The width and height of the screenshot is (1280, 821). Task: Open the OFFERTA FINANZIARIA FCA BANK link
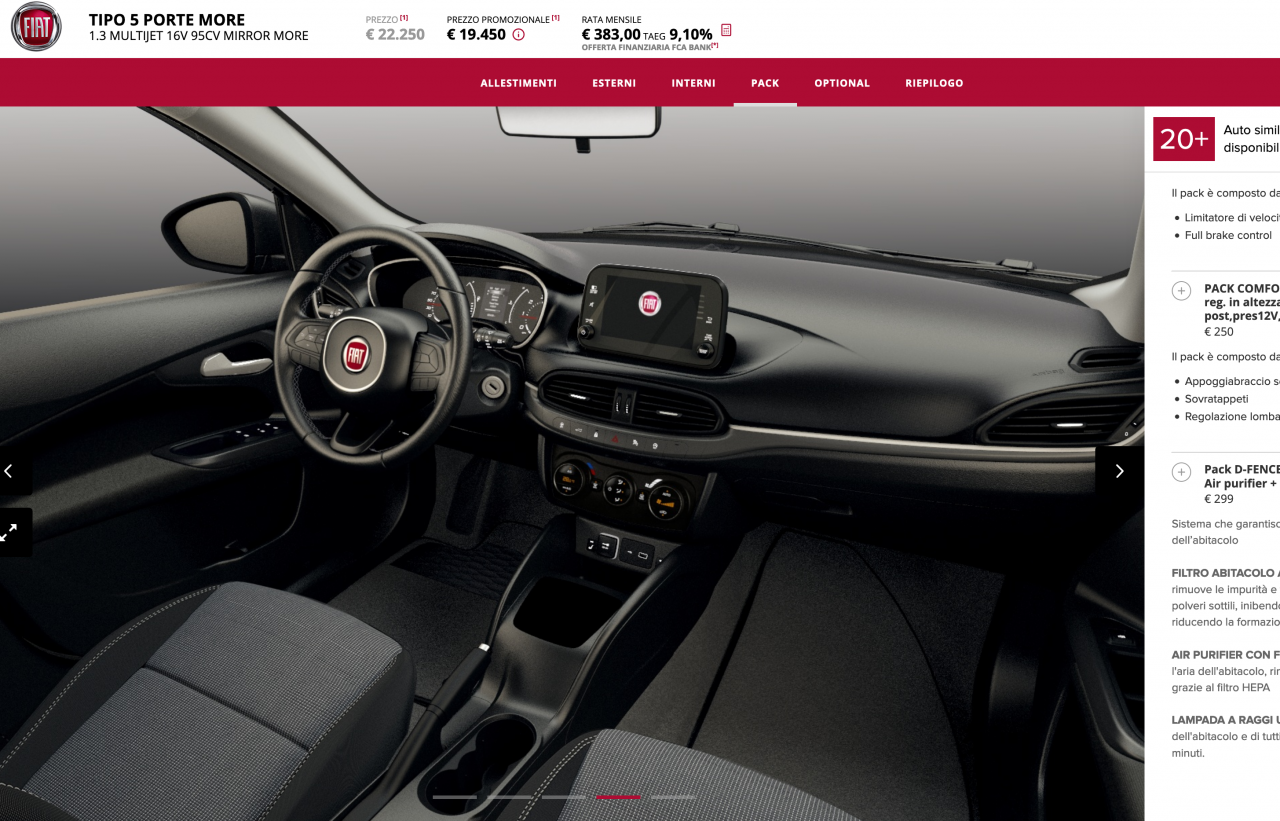coord(650,47)
